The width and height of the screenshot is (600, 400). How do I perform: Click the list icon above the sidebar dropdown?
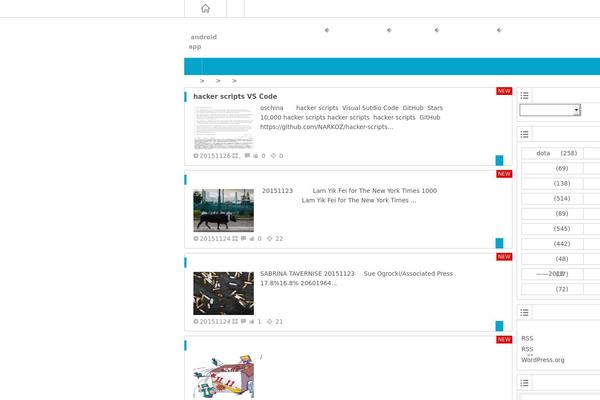(525, 95)
